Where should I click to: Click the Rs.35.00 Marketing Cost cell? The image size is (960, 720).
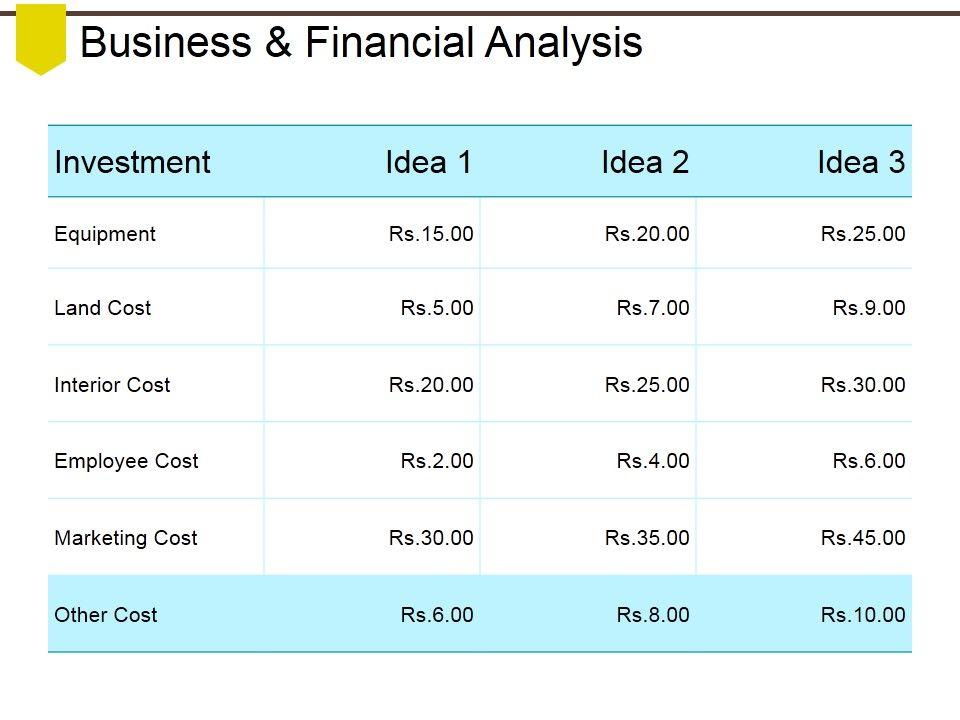[x=647, y=538]
